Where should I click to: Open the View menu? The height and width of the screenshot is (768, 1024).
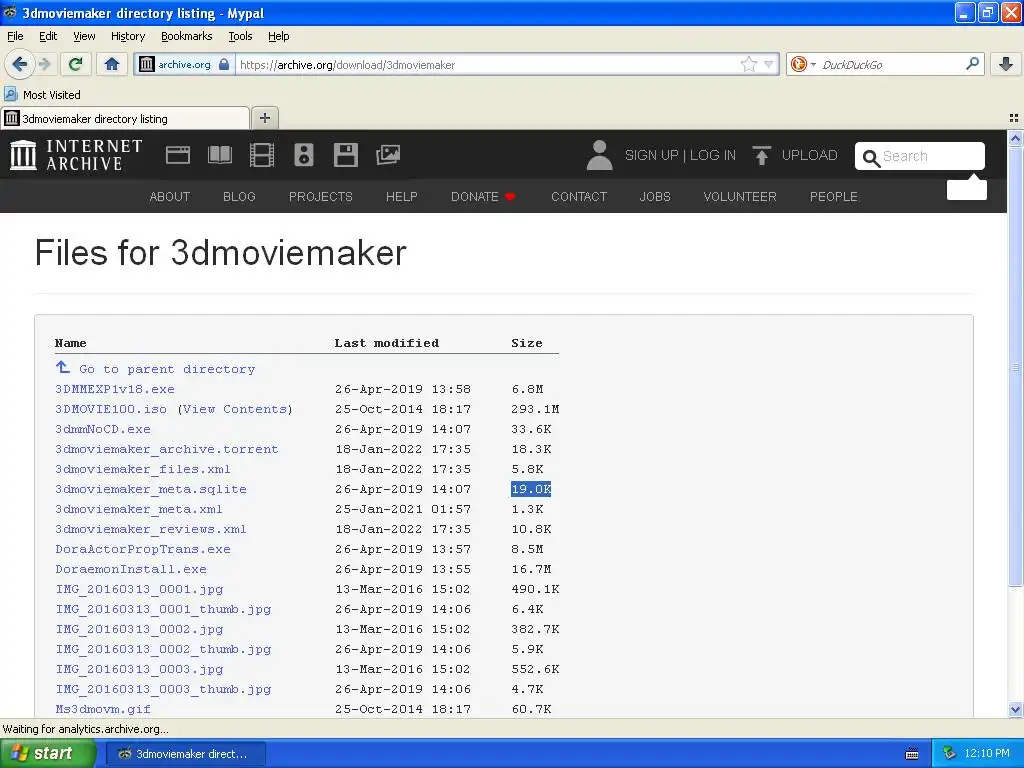84,36
